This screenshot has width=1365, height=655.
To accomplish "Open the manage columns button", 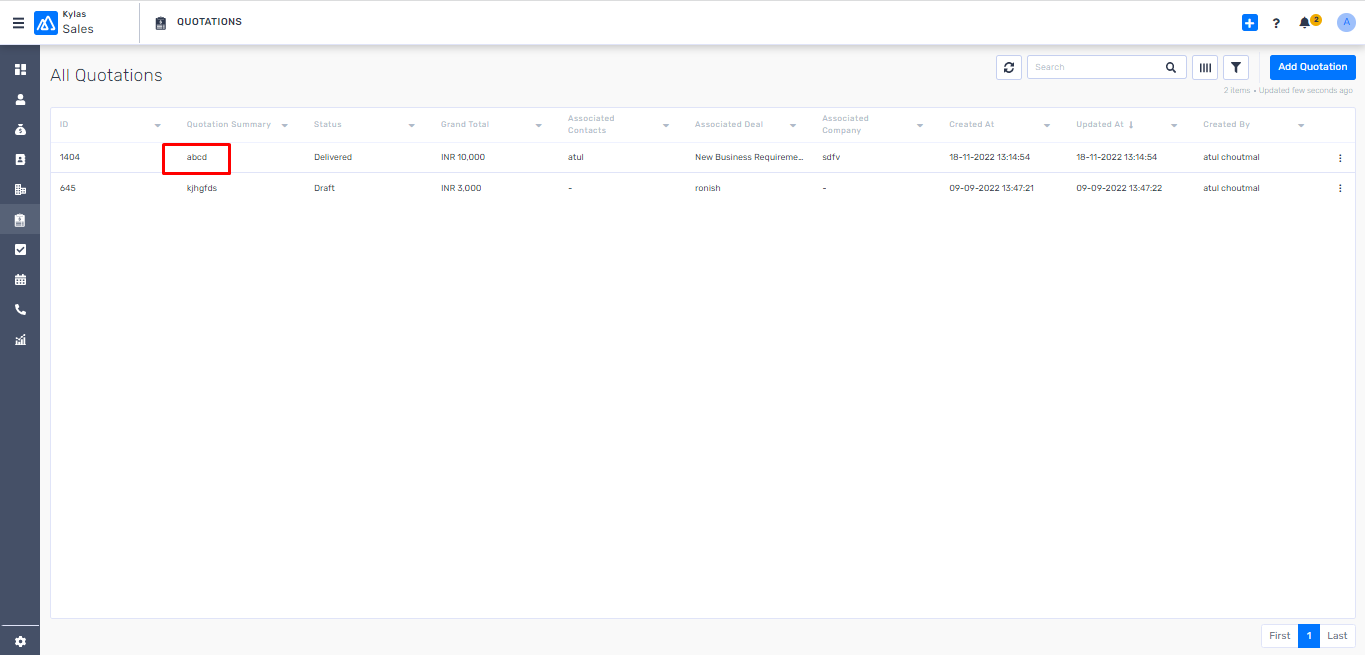I will (x=1205, y=67).
